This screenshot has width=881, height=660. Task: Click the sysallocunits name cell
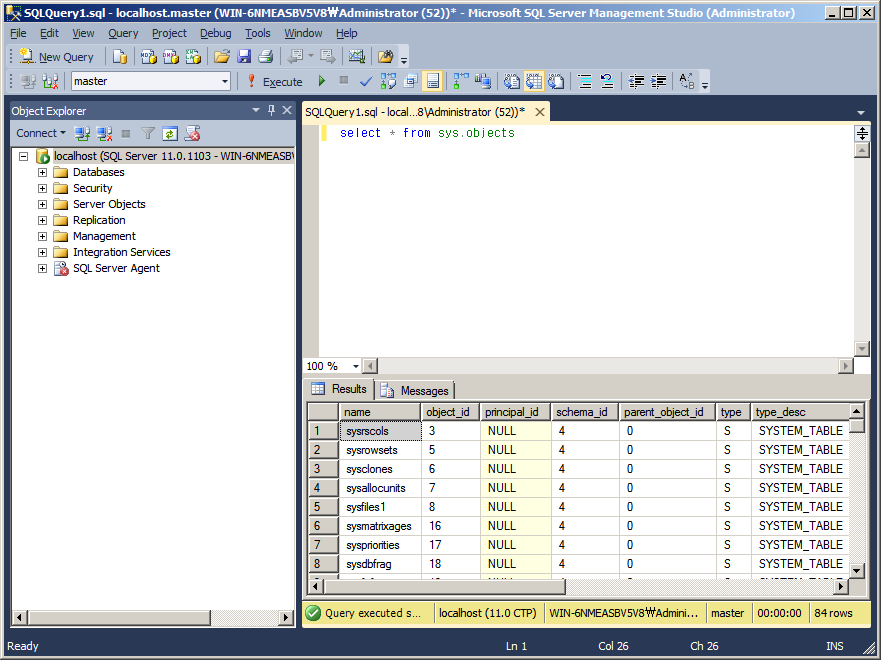coord(380,488)
